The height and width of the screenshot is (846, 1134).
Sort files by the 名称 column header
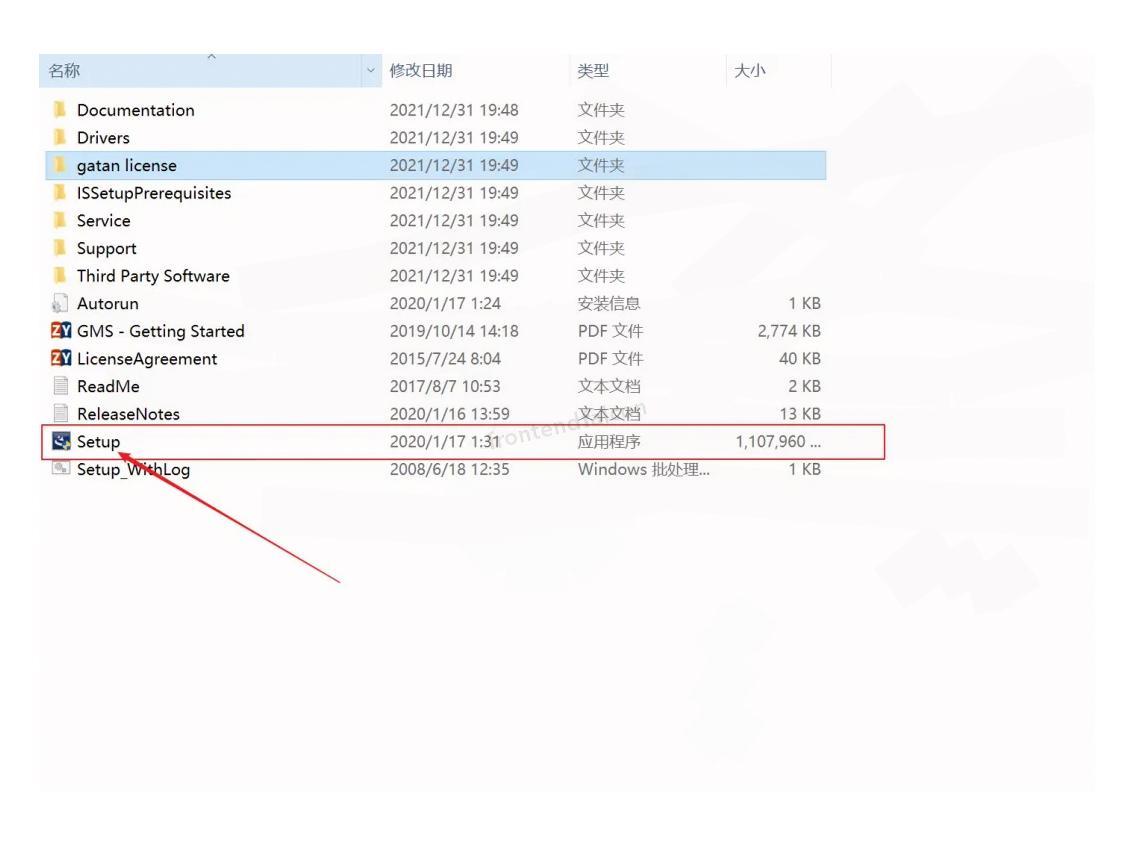200,71
